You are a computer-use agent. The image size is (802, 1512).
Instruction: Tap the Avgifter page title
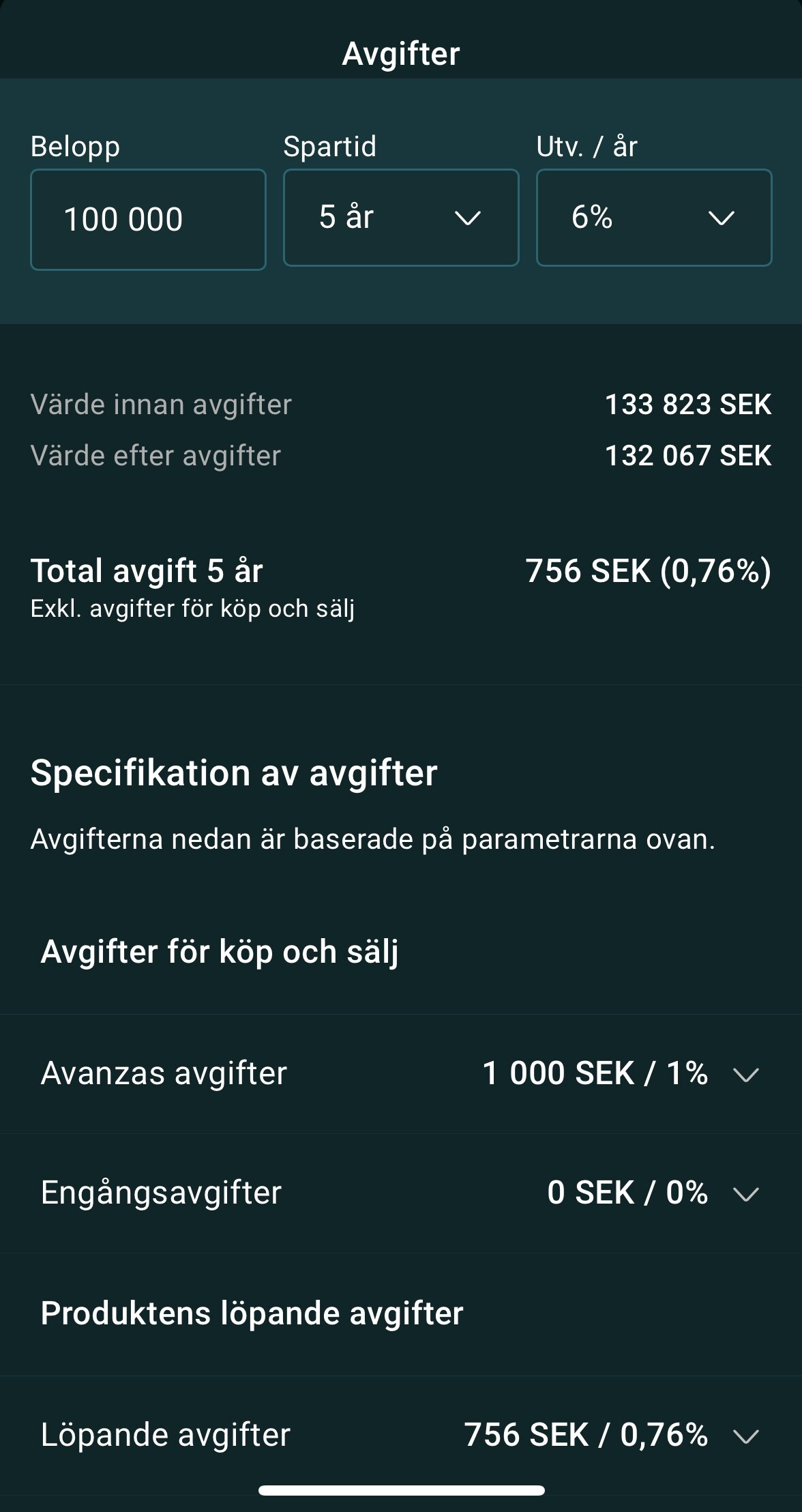click(401, 54)
